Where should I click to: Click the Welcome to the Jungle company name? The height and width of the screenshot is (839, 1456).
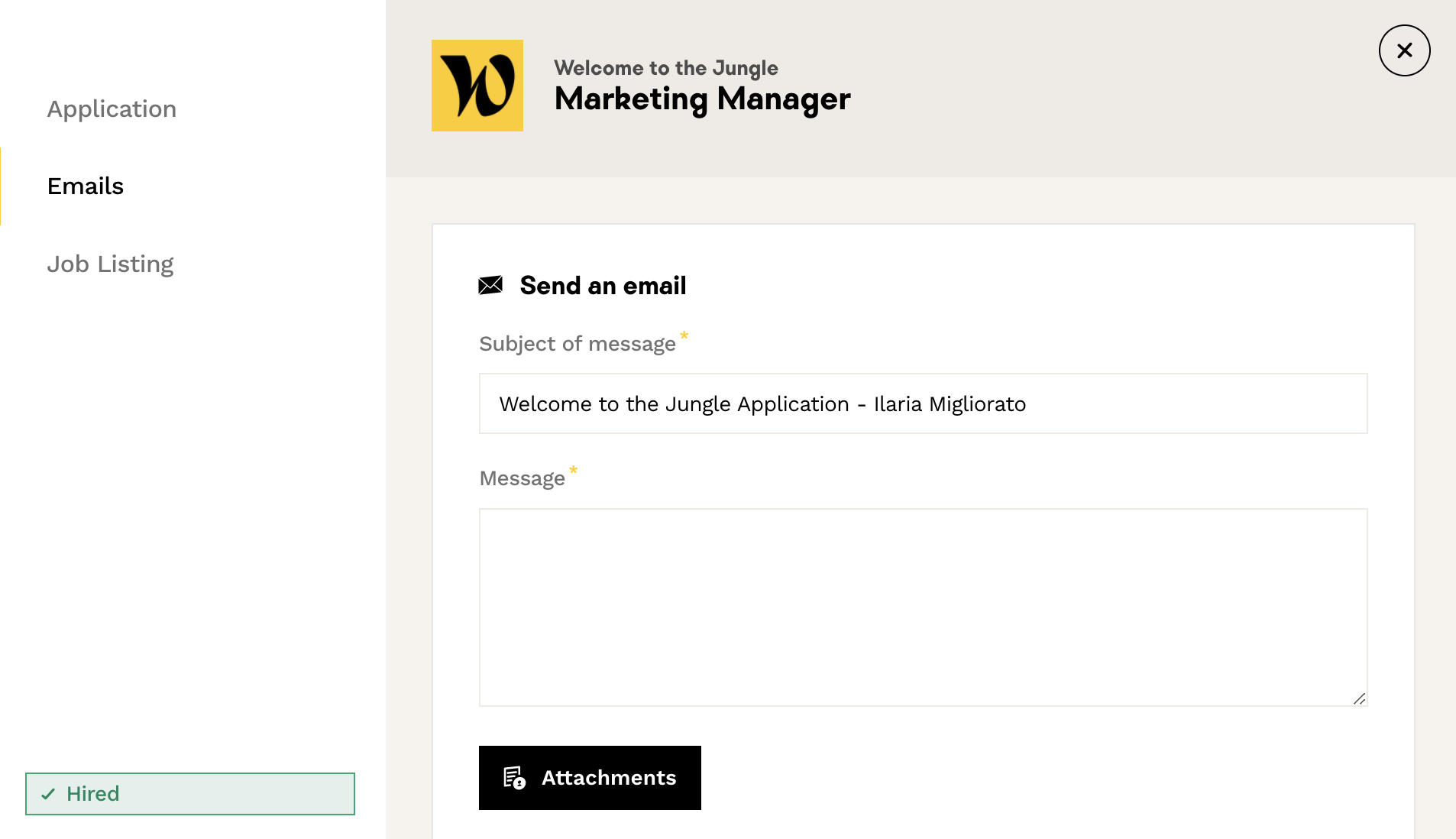click(x=665, y=68)
